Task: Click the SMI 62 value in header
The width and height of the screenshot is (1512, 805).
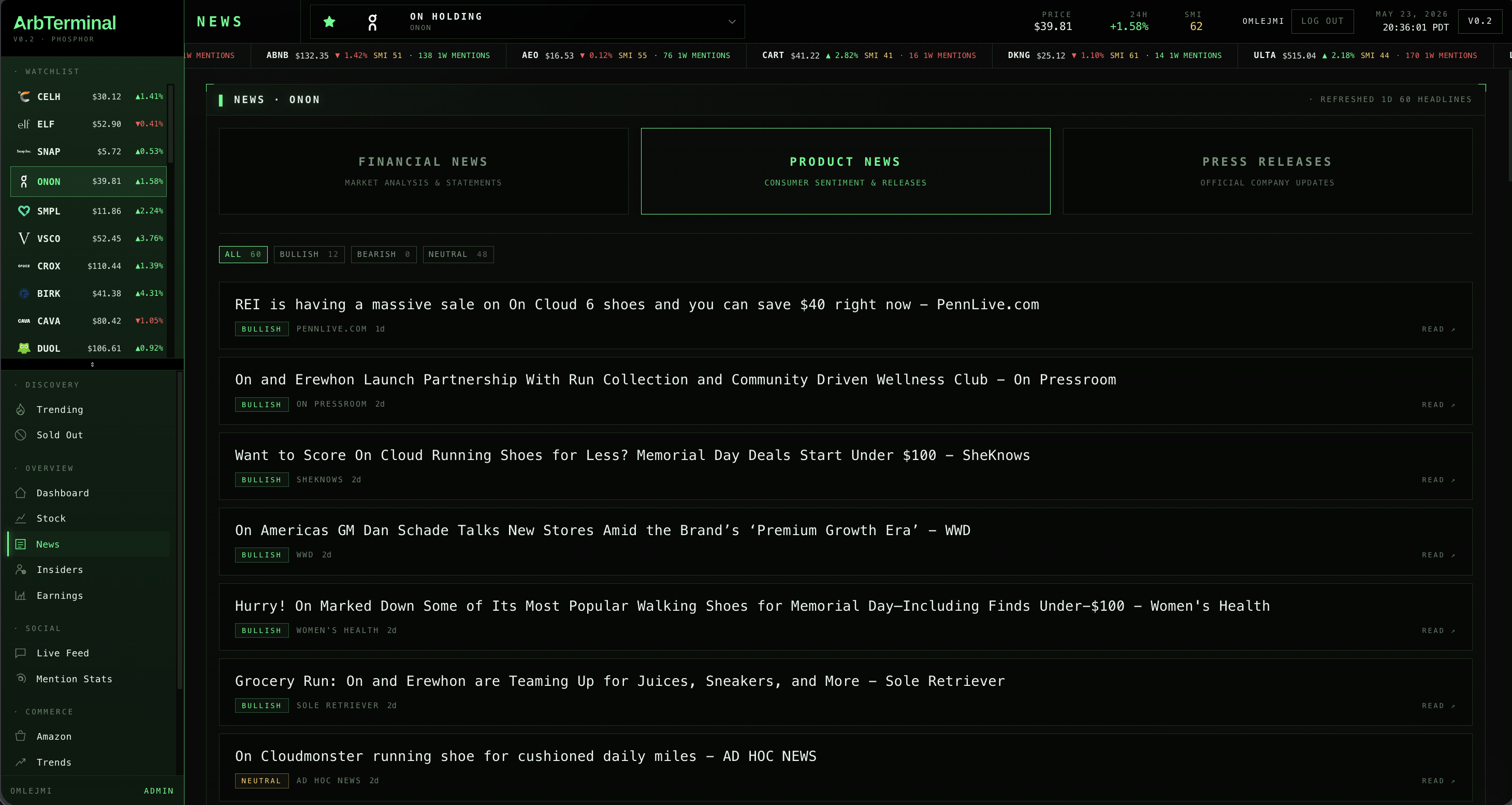Action: pyautogui.click(x=1196, y=26)
